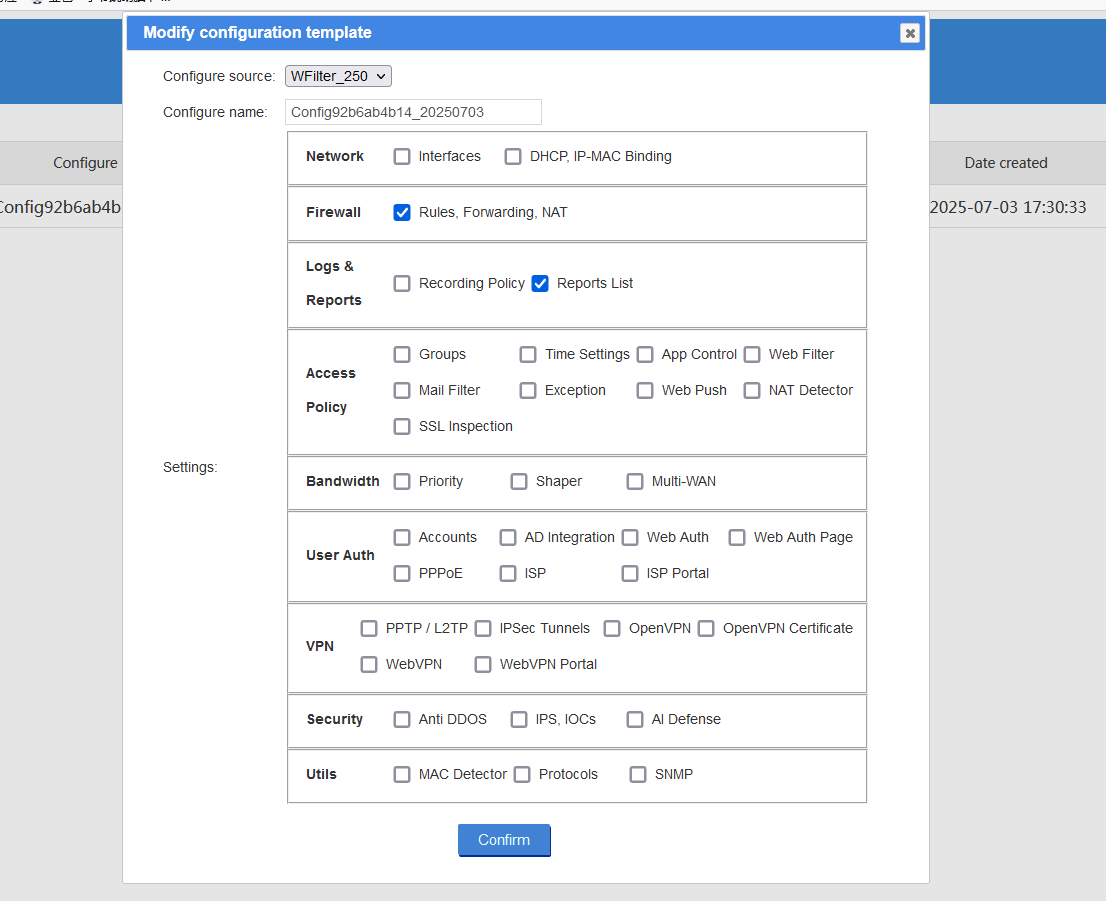Tick the Exception checkbox
Image resolution: width=1106 pixels, height=901 pixels.
(x=528, y=390)
